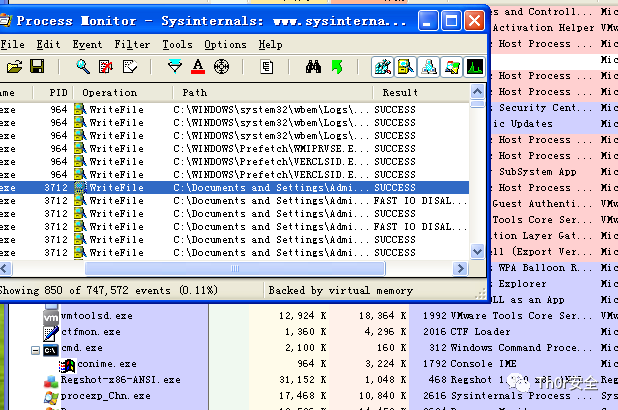Viewport: 618px width, 410px height.
Task: Open the Help menu
Action: tap(270, 45)
